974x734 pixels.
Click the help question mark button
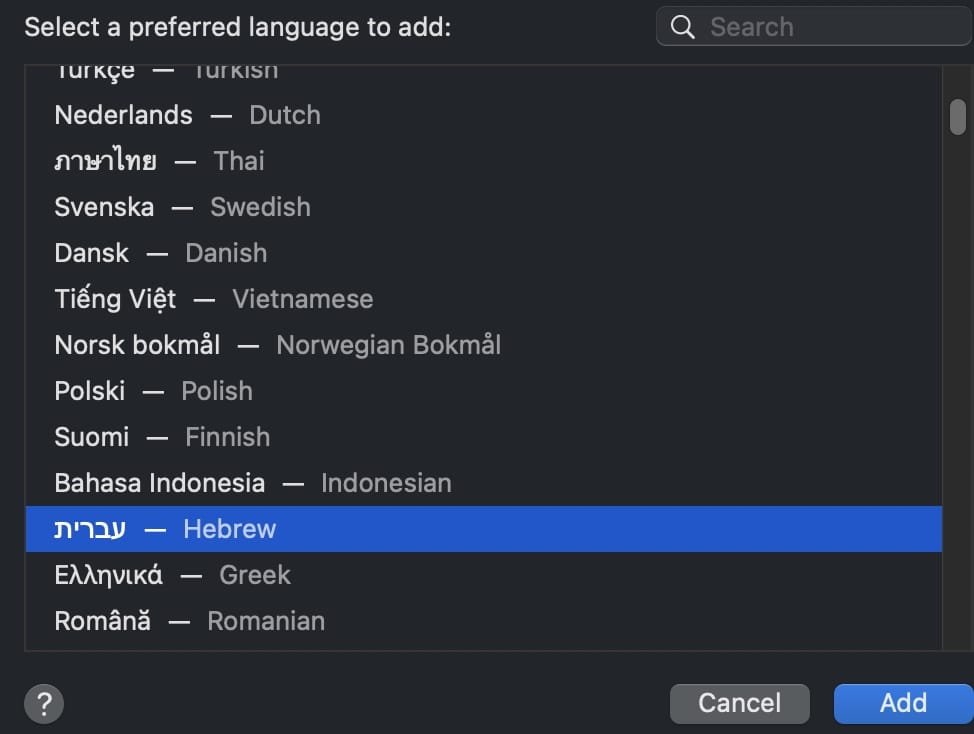tap(44, 703)
